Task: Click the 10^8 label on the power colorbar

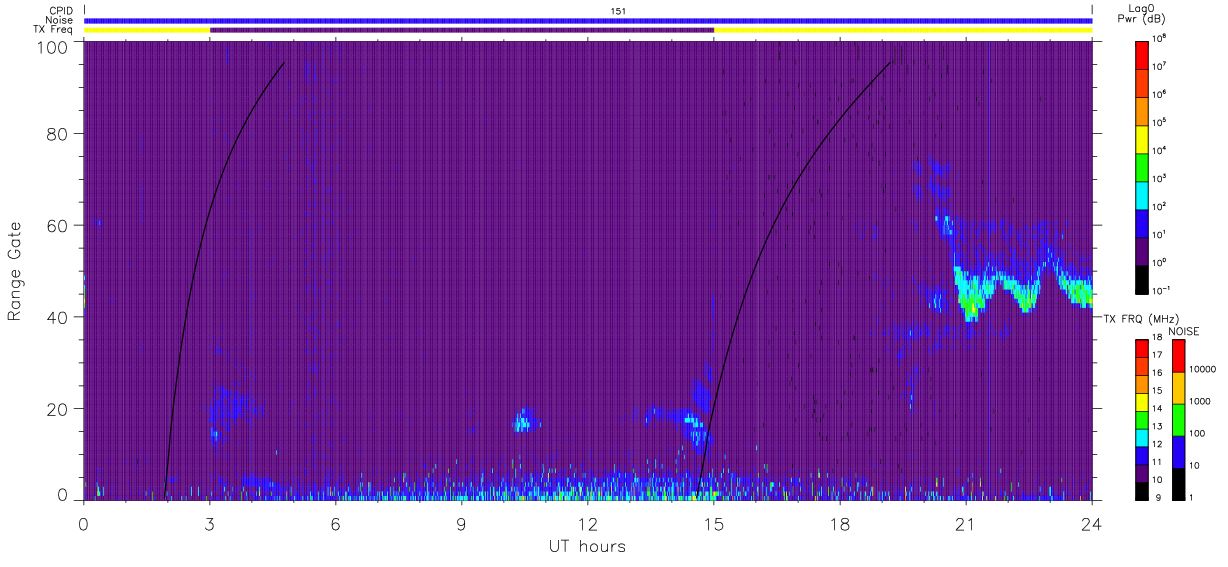Action: coord(1160,39)
